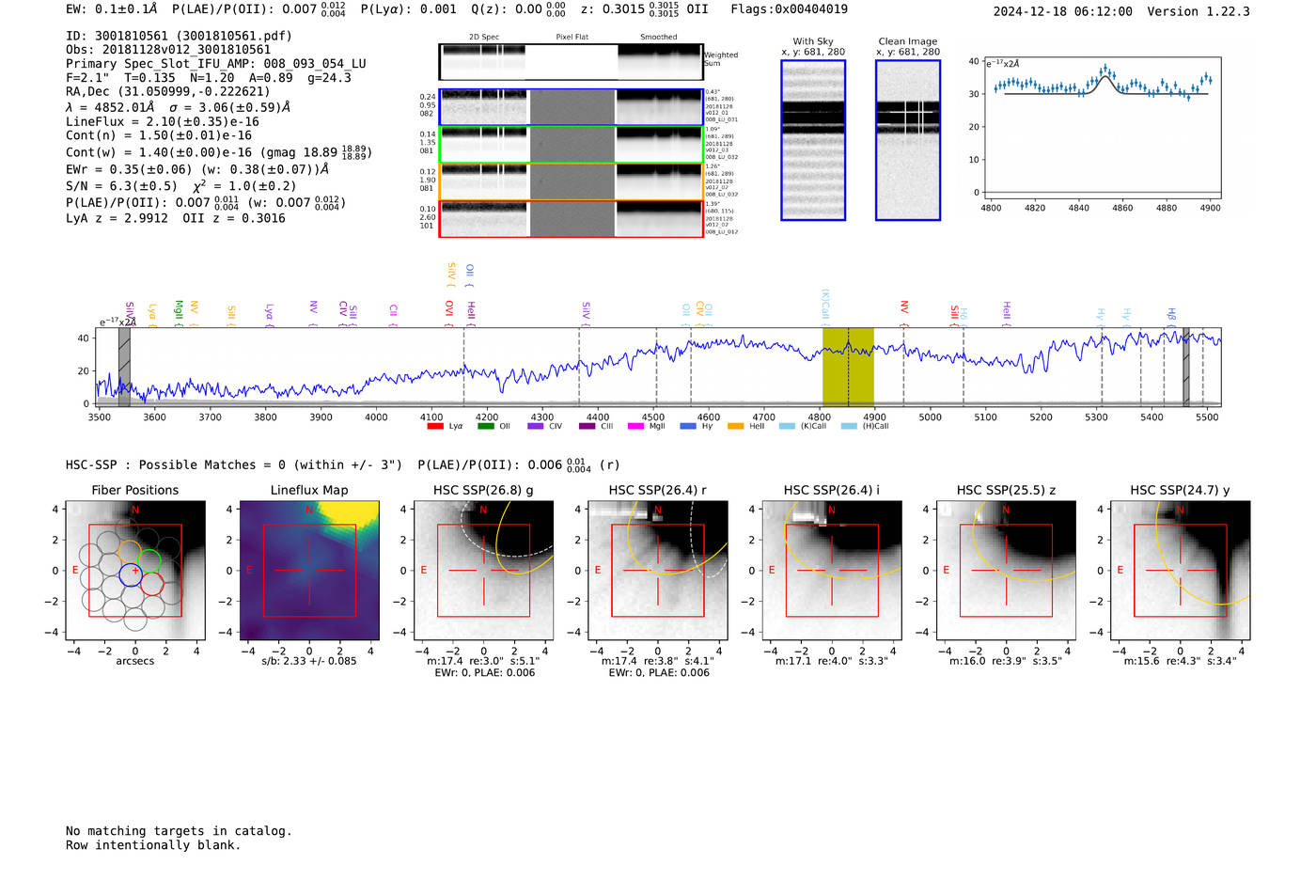This screenshot has height=896, width=1316.
Task: Click the "With Sky" cutout image
Action: [813, 140]
